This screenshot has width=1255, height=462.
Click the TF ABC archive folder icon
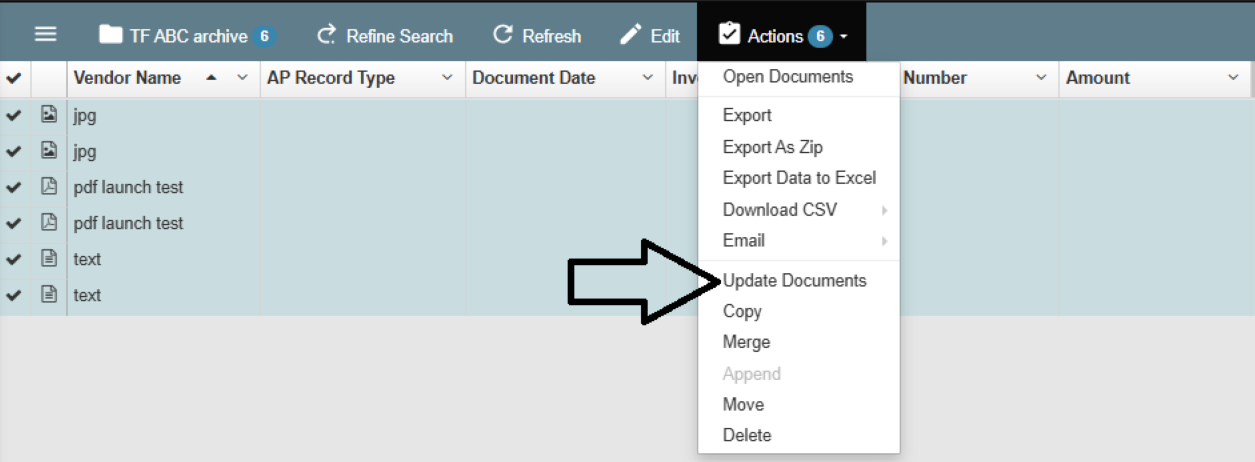pyautogui.click(x=110, y=35)
